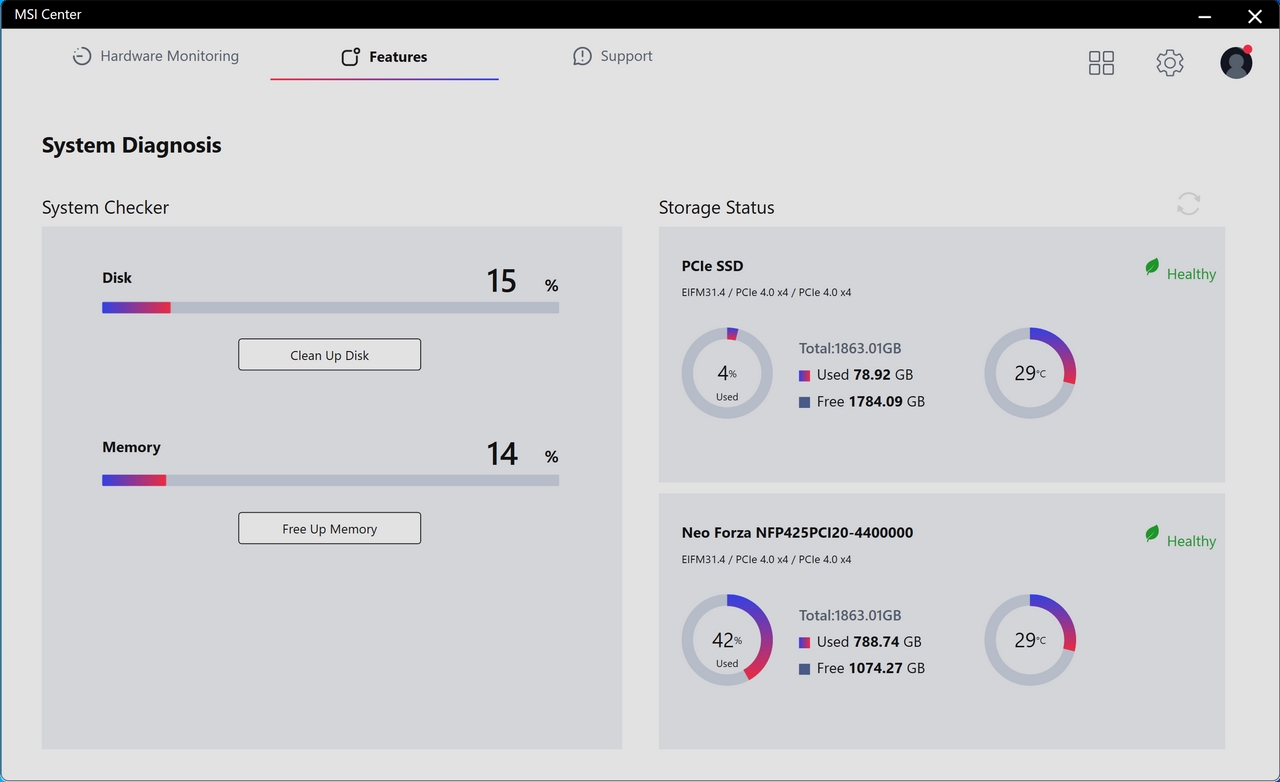Select the Memory label in System Checker
The width and height of the screenshot is (1280, 782).
coord(131,447)
